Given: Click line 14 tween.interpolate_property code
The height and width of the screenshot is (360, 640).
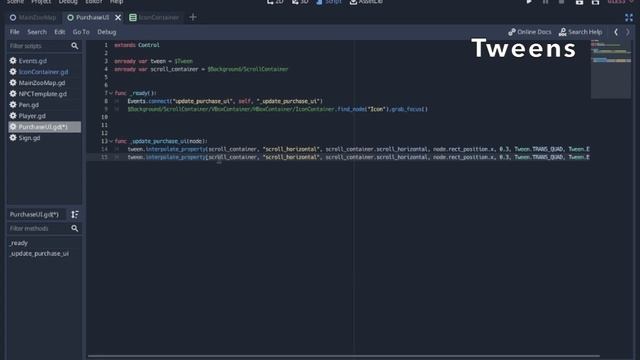Looking at the screenshot, I should (358, 149).
